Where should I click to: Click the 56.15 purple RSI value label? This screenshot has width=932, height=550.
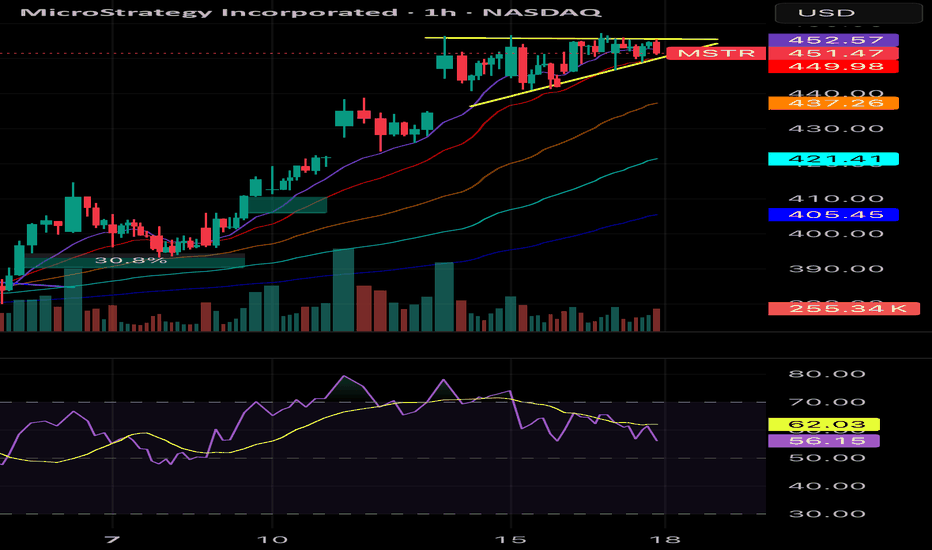click(x=824, y=441)
